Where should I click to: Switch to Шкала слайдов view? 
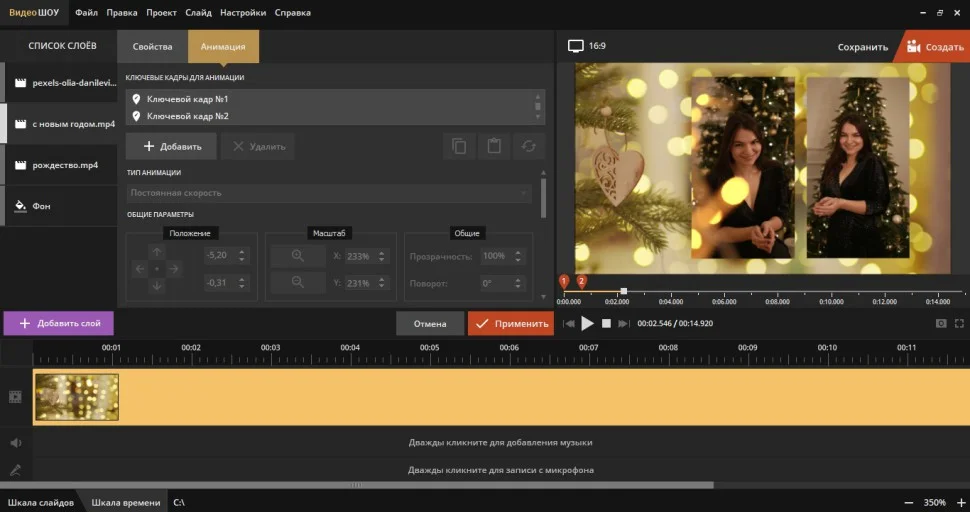tap(41, 502)
